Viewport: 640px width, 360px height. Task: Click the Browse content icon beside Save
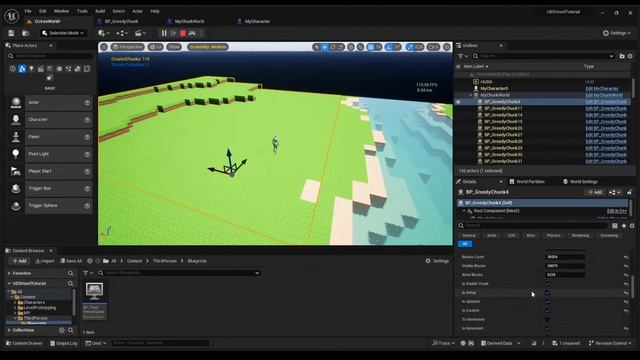[25, 33]
